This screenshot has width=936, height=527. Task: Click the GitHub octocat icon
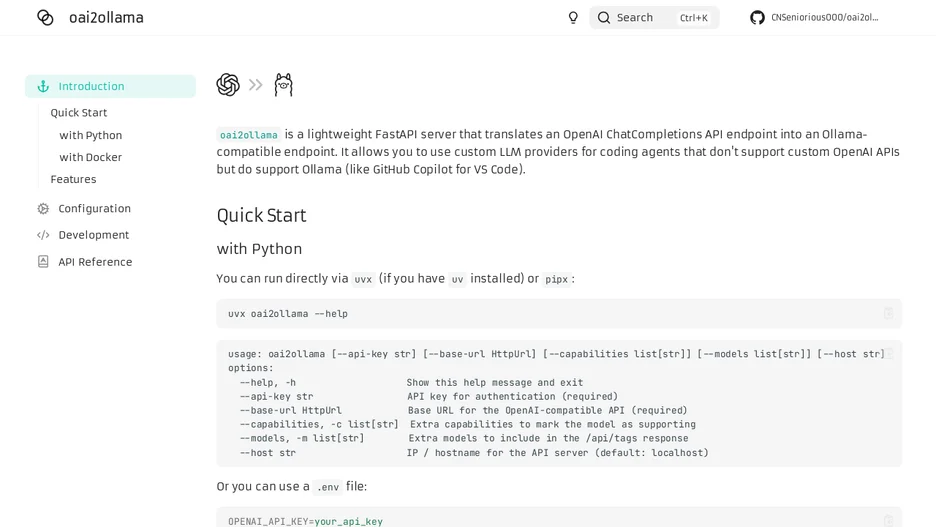click(x=757, y=18)
